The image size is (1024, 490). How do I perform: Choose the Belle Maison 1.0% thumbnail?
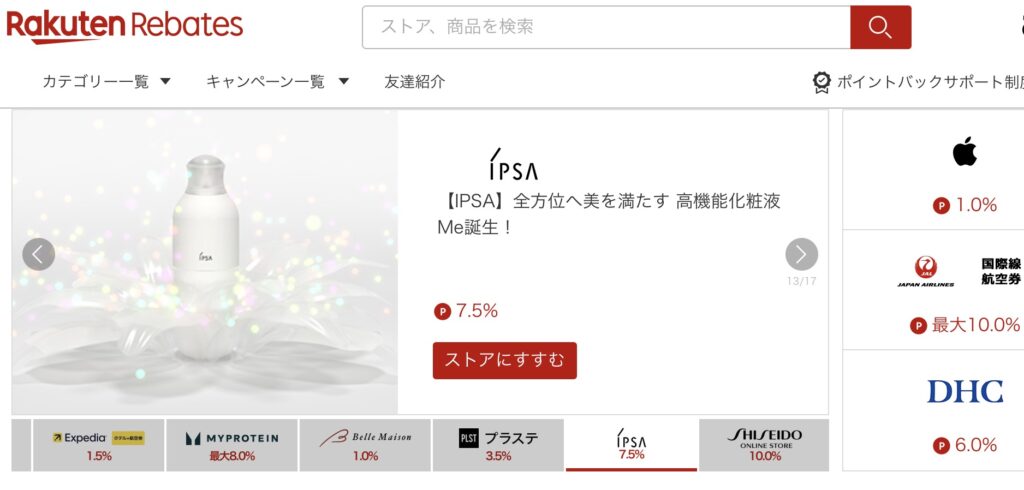coord(365,445)
